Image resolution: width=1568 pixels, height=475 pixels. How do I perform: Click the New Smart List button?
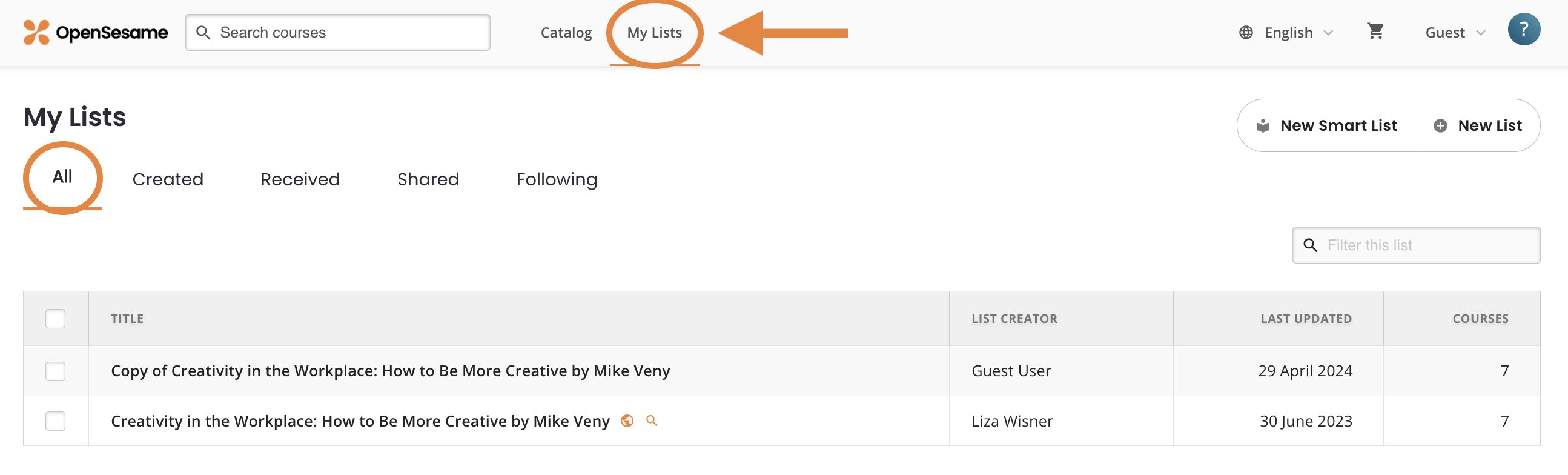tap(1326, 125)
